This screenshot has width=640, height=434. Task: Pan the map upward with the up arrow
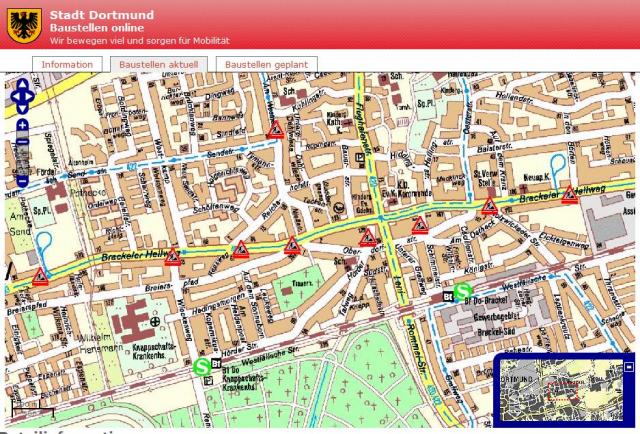[22, 85]
